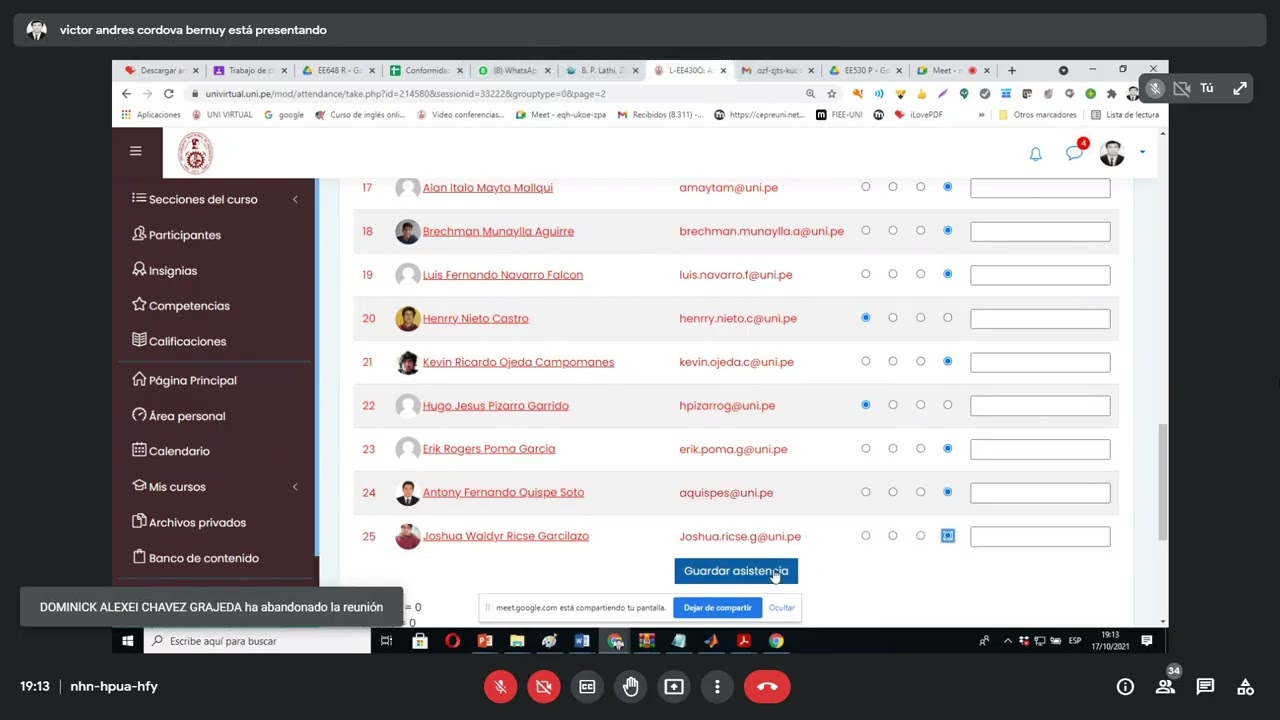Image resolution: width=1280 pixels, height=720 pixels.
Task: Click the university logo
Action: coord(195,154)
